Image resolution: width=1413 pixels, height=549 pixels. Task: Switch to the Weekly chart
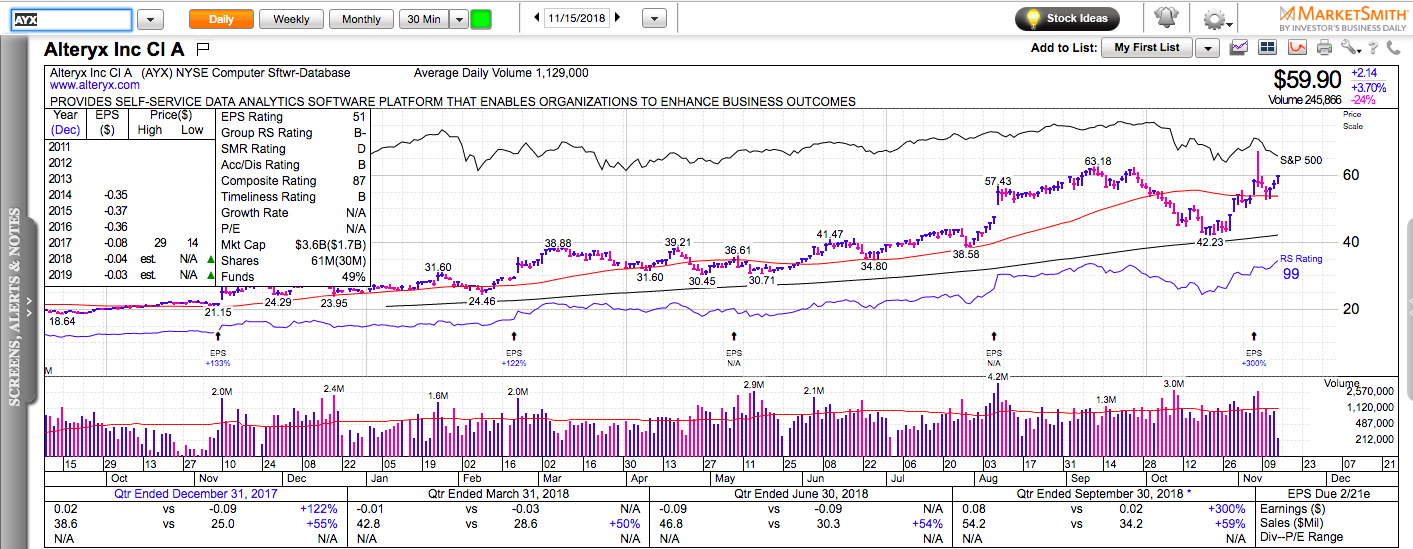tap(291, 19)
